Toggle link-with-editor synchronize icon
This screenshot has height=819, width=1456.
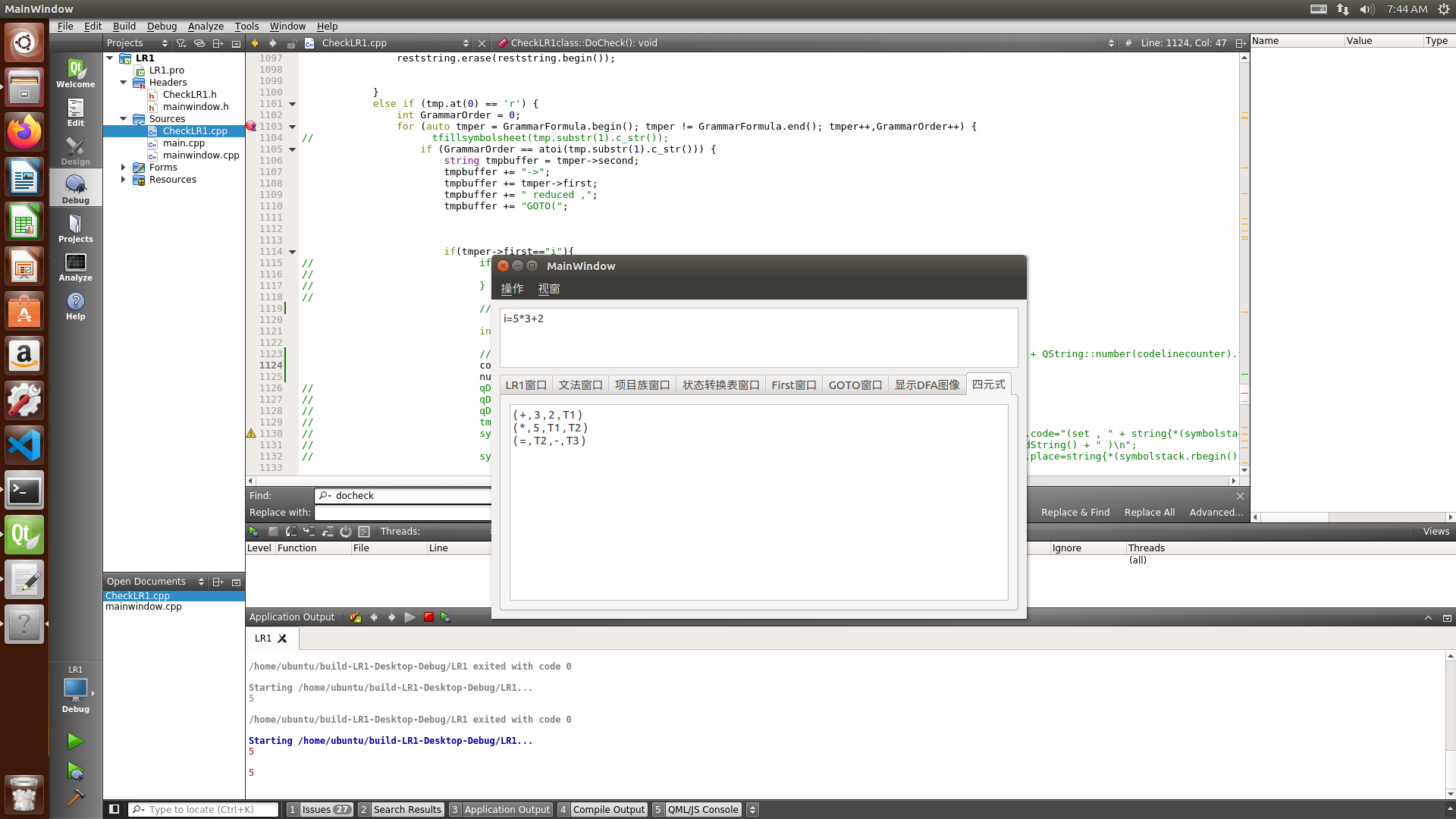pyautogui.click(x=199, y=43)
